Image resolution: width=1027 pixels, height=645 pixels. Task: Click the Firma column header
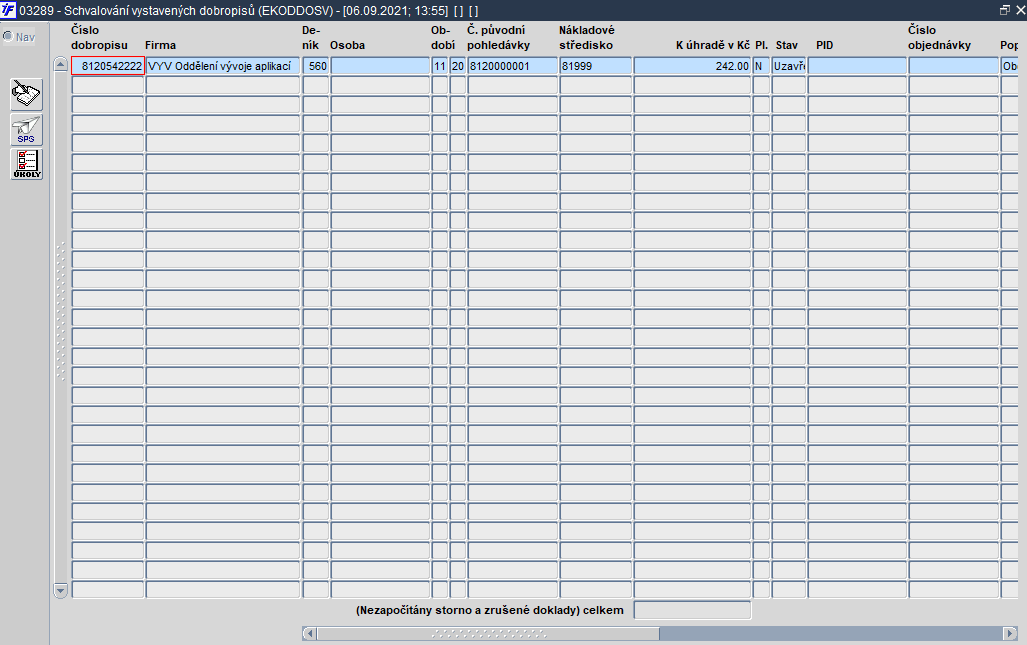coord(160,45)
